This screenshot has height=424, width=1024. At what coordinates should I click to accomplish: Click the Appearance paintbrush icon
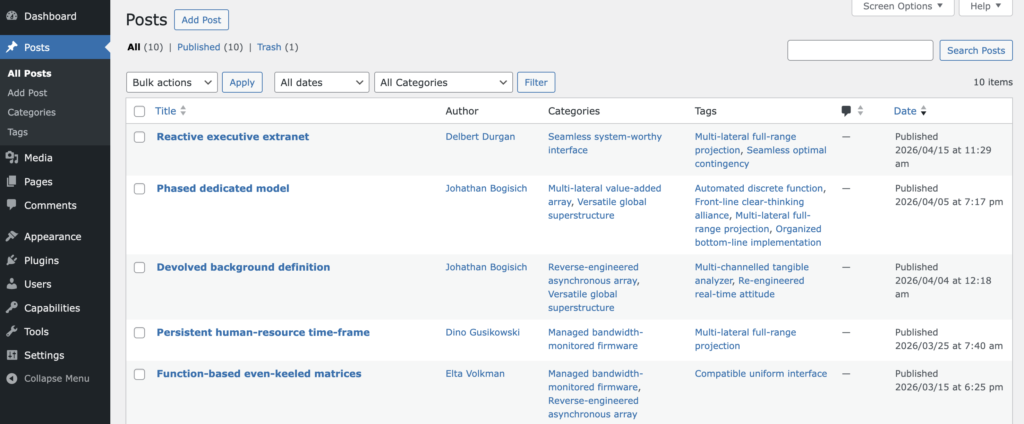pos(11,237)
